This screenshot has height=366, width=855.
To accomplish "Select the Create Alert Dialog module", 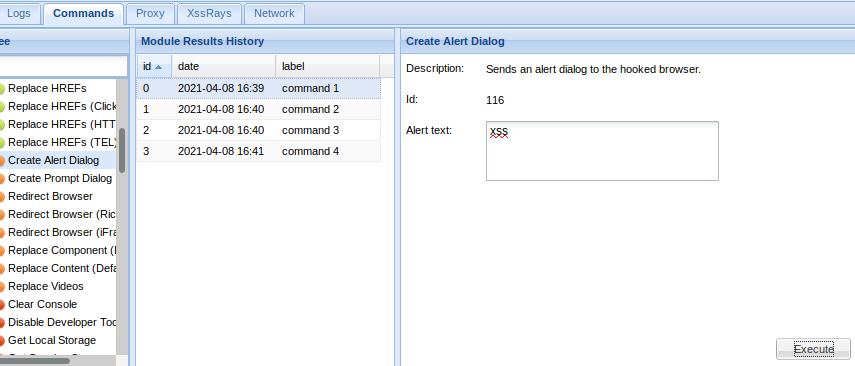I will (x=53, y=160).
